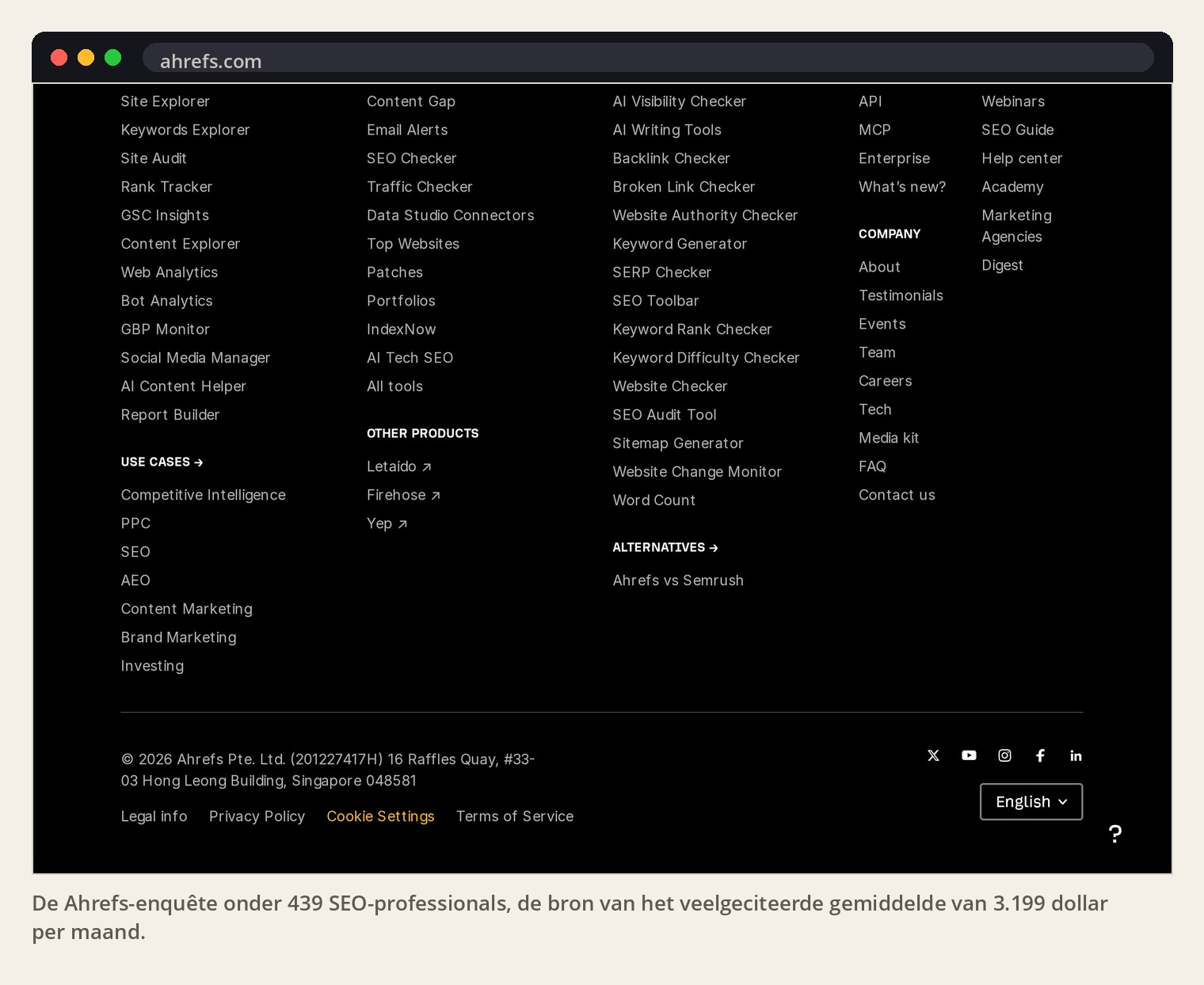Open the English language dropdown
1204x985 pixels.
click(x=1031, y=801)
